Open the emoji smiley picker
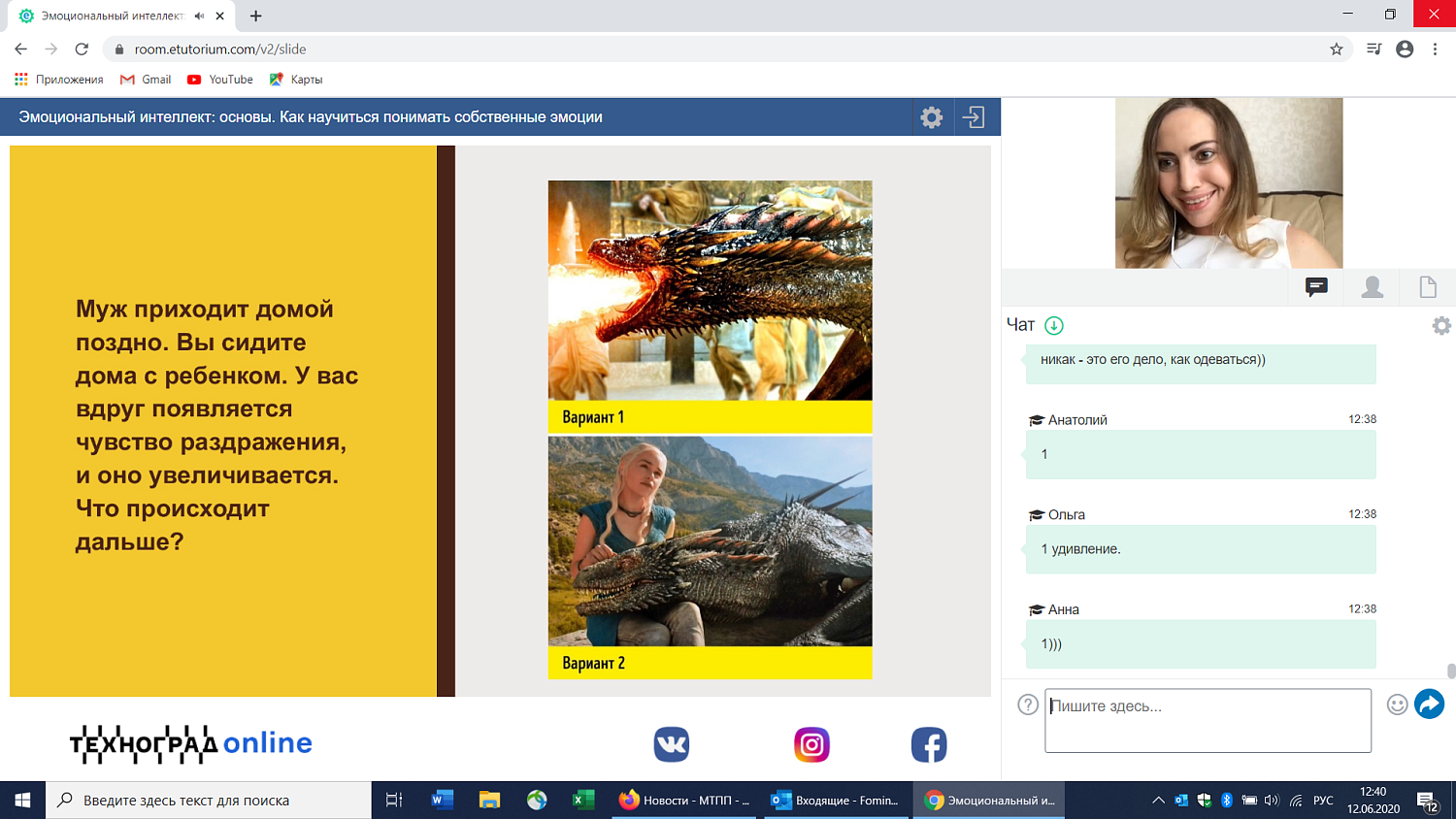 click(x=1397, y=704)
